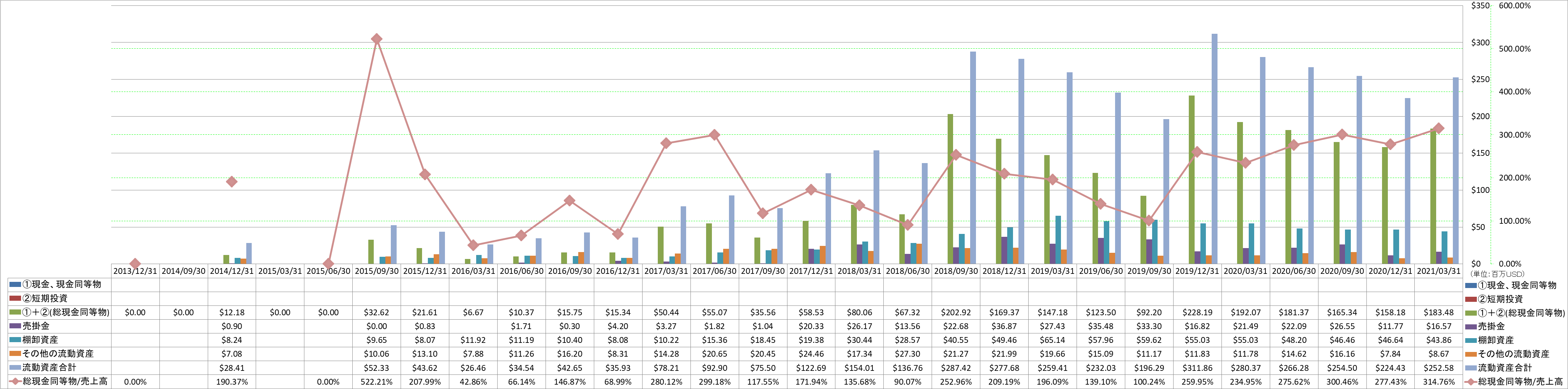Screen dimensions: 1568x389
Task: Select the $287.42 total current assets cell
Action: [956, 368]
